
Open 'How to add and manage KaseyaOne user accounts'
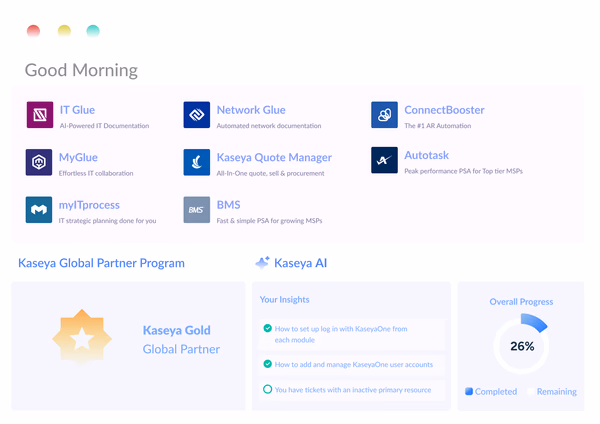(354, 364)
